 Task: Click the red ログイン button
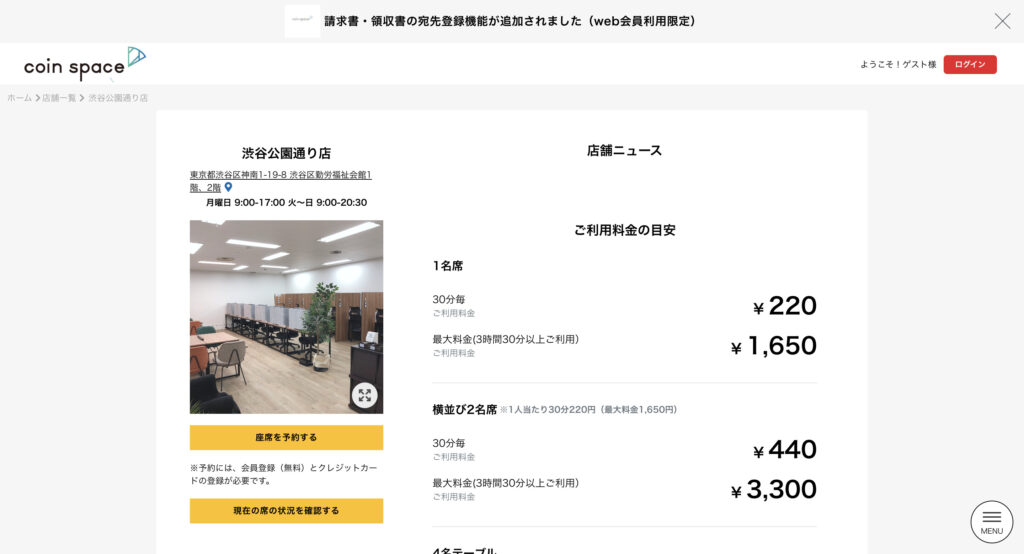point(970,64)
